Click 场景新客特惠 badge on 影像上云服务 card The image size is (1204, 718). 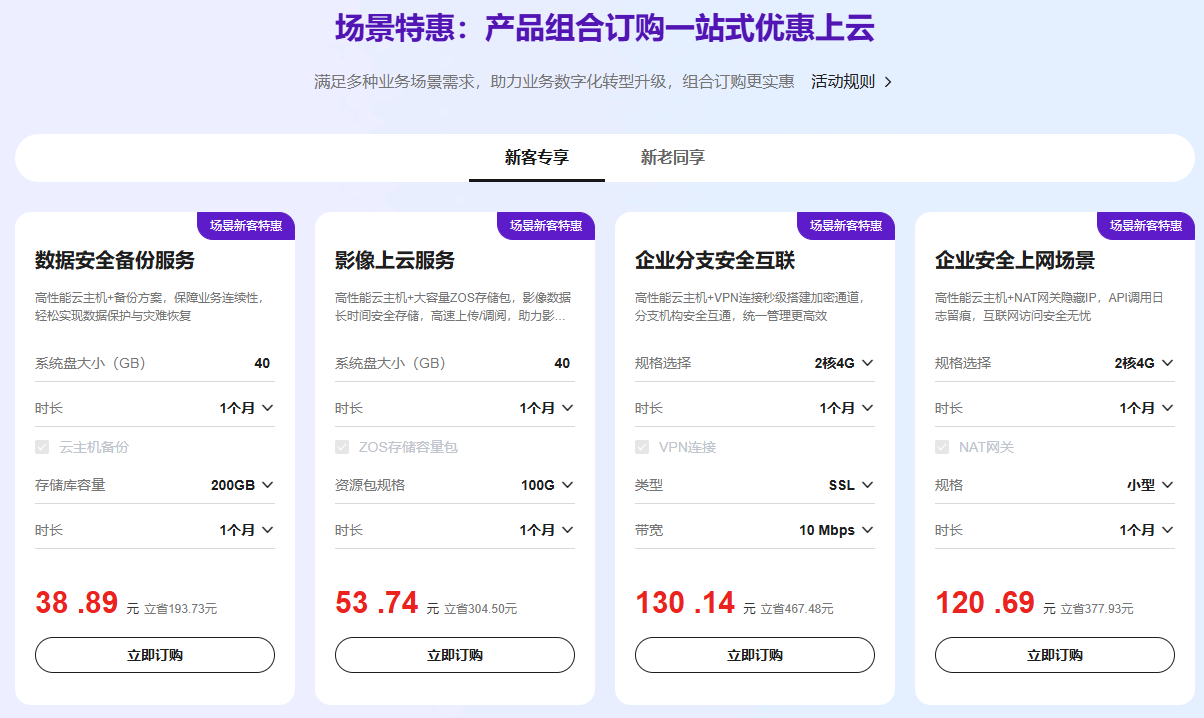pos(546,226)
